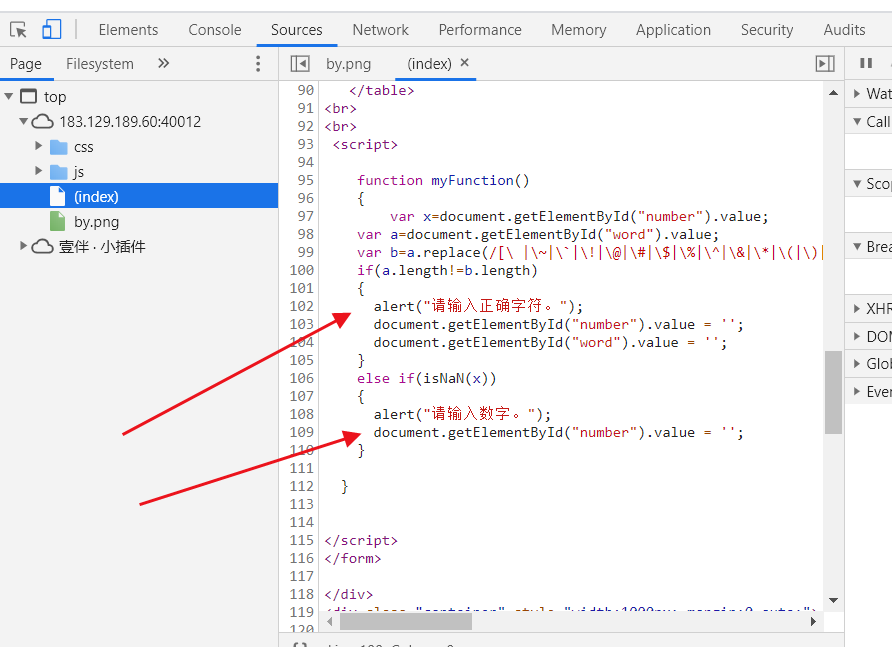Click the 'if(a.length!=b.length)' code line
892x647 pixels.
click(x=447, y=270)
